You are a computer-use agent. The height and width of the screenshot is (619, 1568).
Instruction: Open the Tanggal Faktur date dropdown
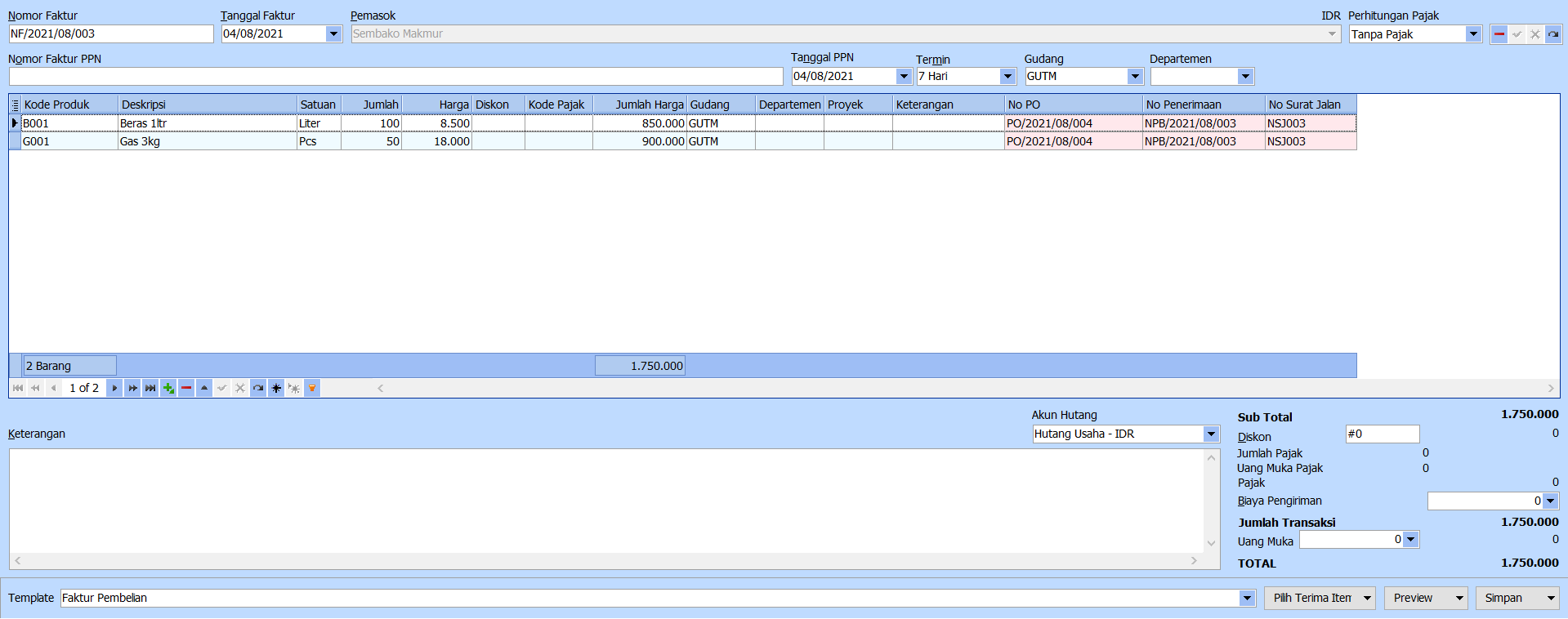point(333,33)
